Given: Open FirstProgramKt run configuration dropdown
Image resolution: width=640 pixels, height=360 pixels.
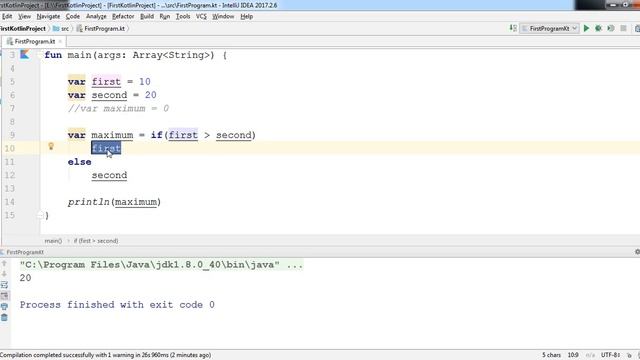Looking at the screenshot, I should click(x=550, y=28).
